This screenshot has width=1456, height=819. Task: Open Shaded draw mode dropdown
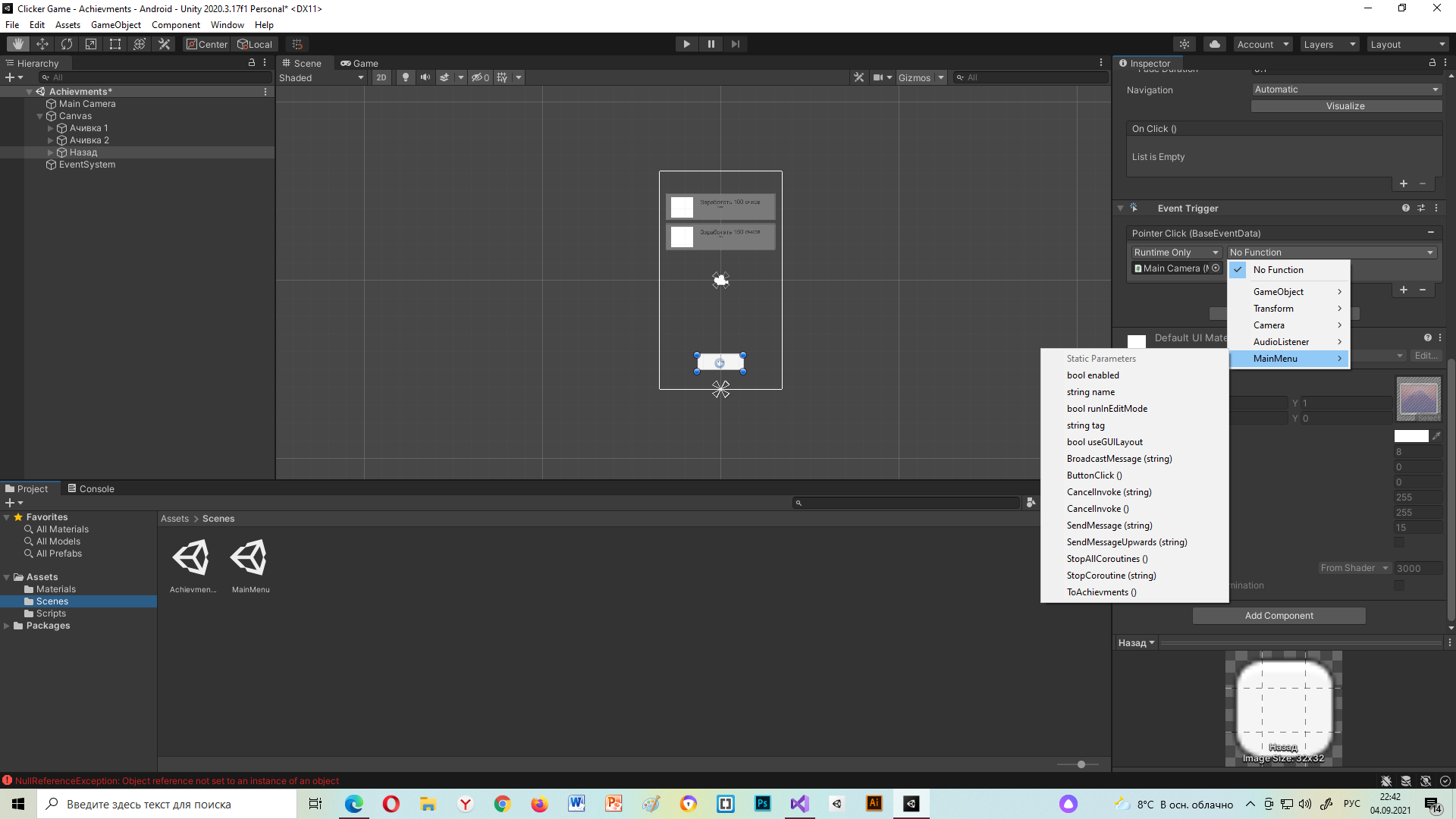point(322,77)
